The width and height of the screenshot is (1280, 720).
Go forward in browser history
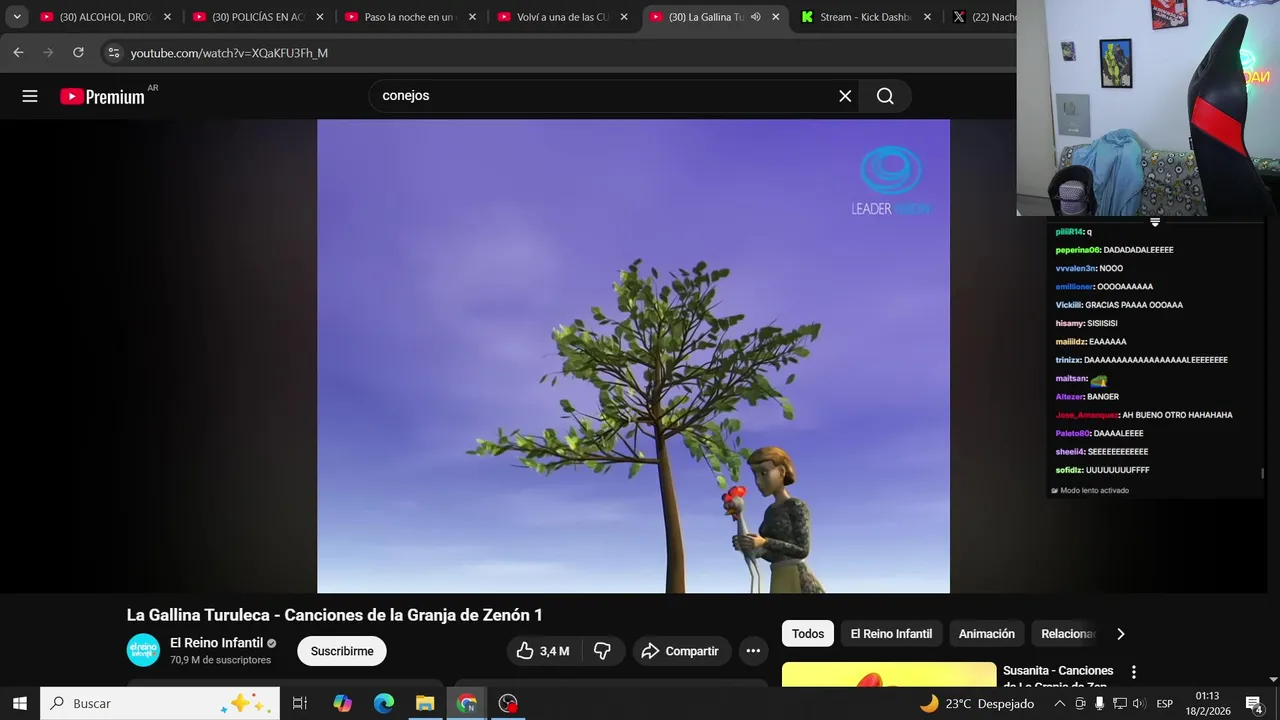tap(48, 53)
